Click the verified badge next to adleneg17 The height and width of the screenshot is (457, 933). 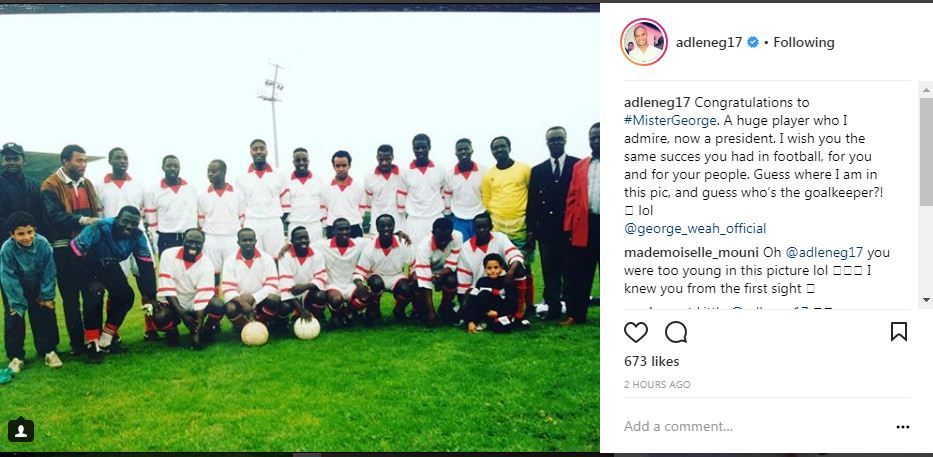tap(753, 42)
